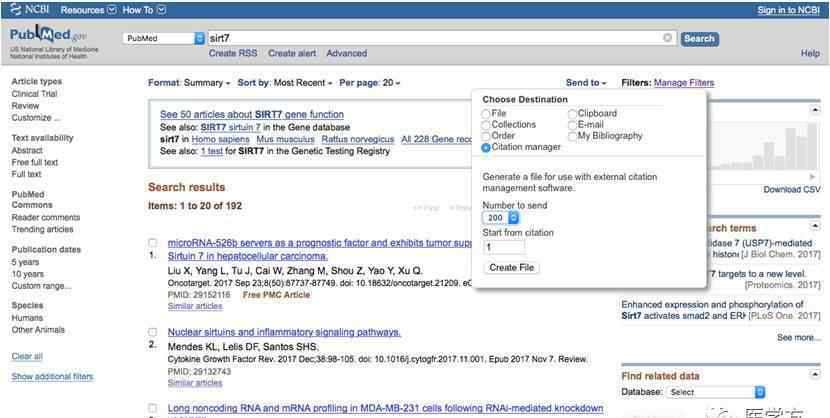
Task: Filter by Abstract availability
Action: click(27, 150)
